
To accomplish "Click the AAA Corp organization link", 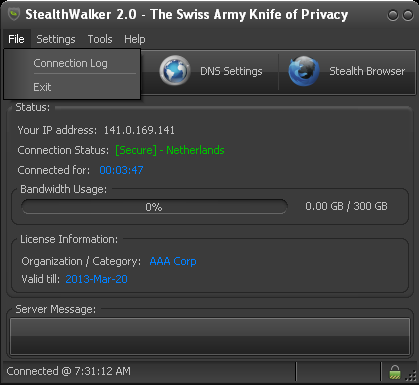I will (x=173, y=261).
